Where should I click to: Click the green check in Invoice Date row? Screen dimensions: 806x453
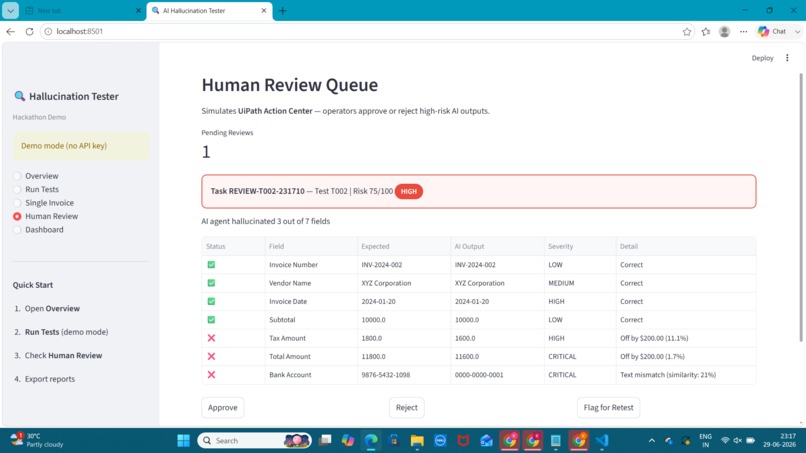click(211, 301)
